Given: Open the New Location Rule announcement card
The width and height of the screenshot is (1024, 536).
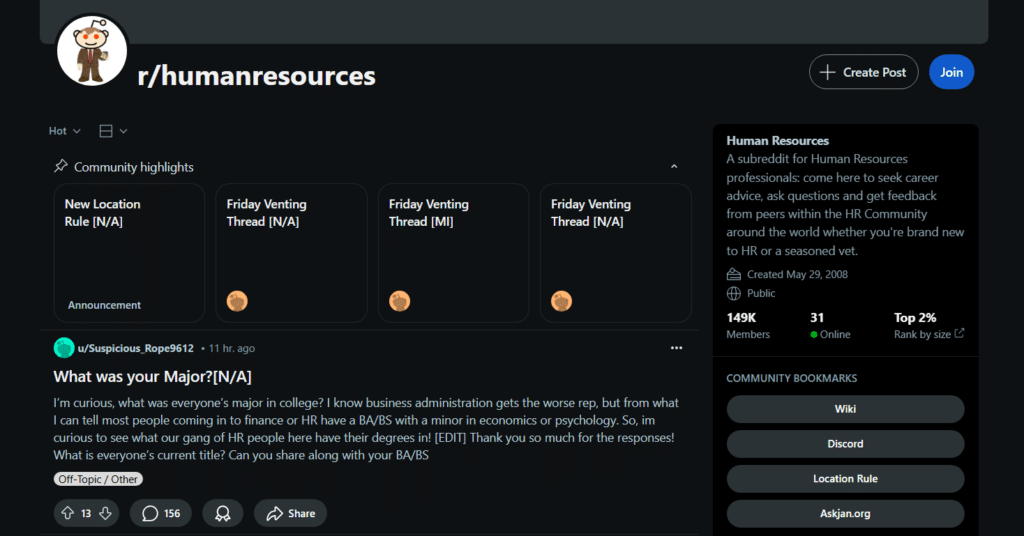Looking at the screenshot, I should 129,252.
